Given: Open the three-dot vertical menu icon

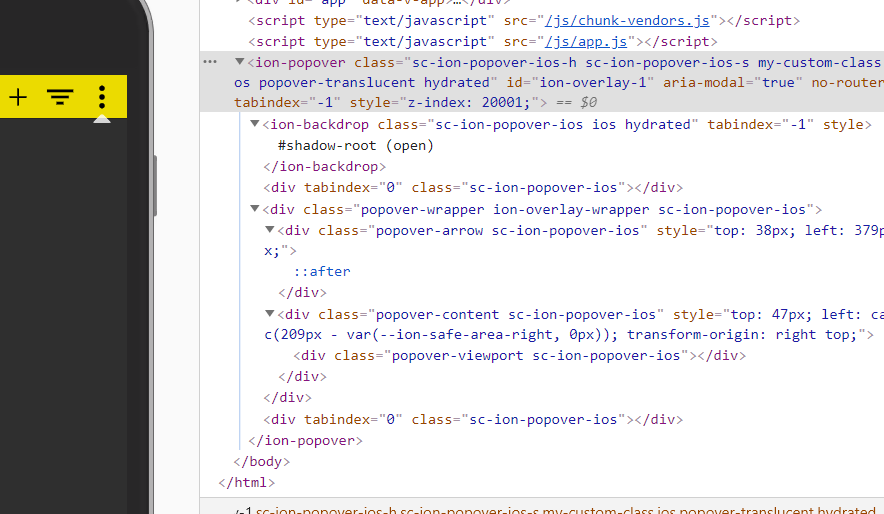Looking at the screenshot, I should pos(101,97).
